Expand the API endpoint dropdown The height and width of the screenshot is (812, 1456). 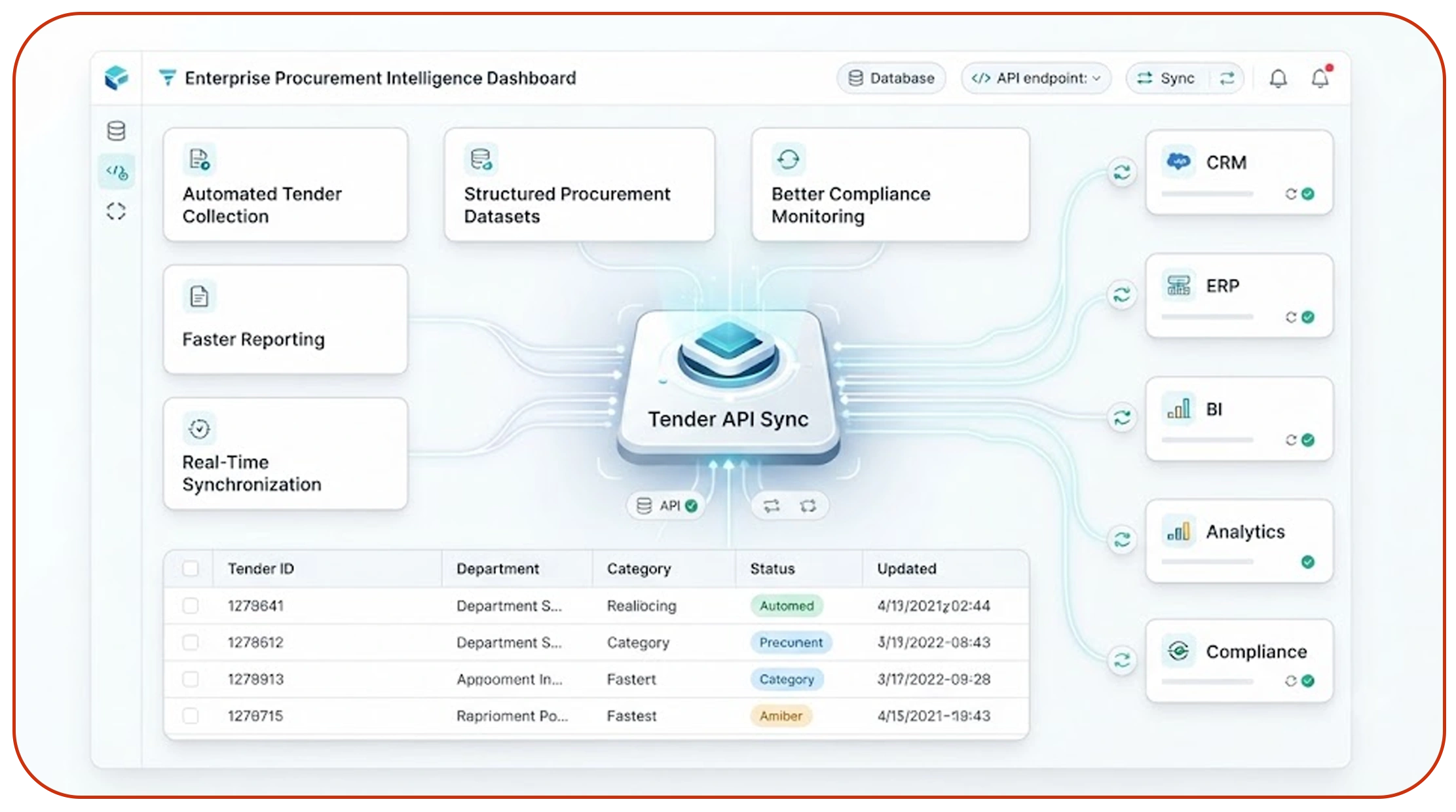(x=1036, y=79)
